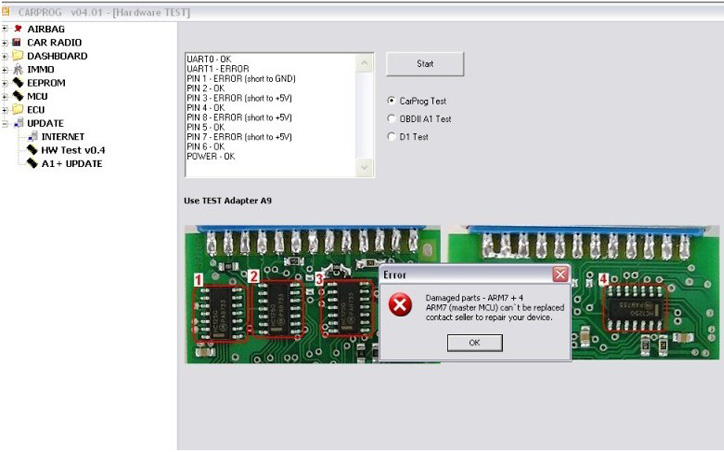Viewport: 724px width, 452px height.
Task: Click the IMMO key icon
Action: click(18, 69)
